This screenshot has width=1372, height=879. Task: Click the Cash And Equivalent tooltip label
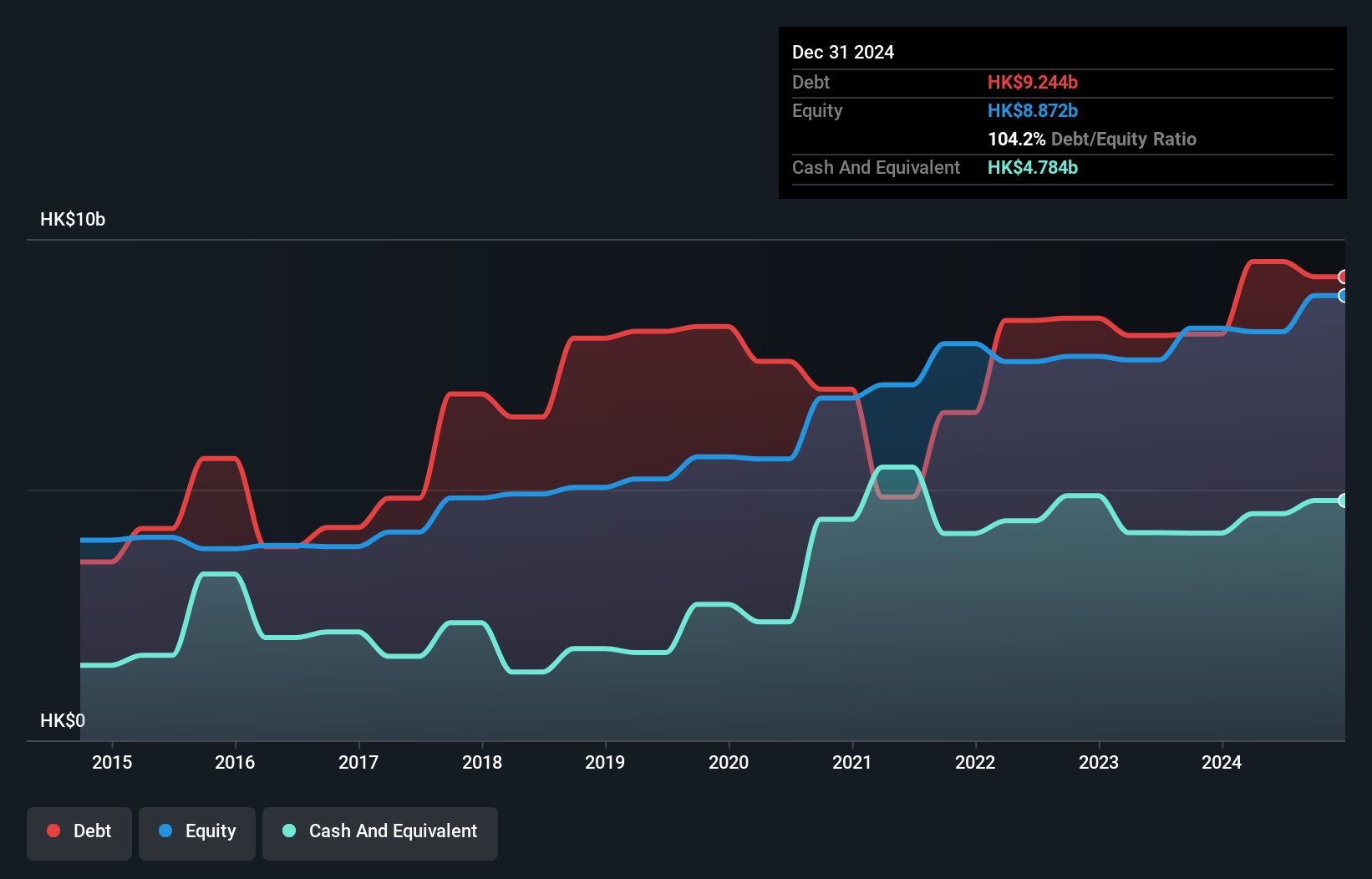[x=877, y=167]
